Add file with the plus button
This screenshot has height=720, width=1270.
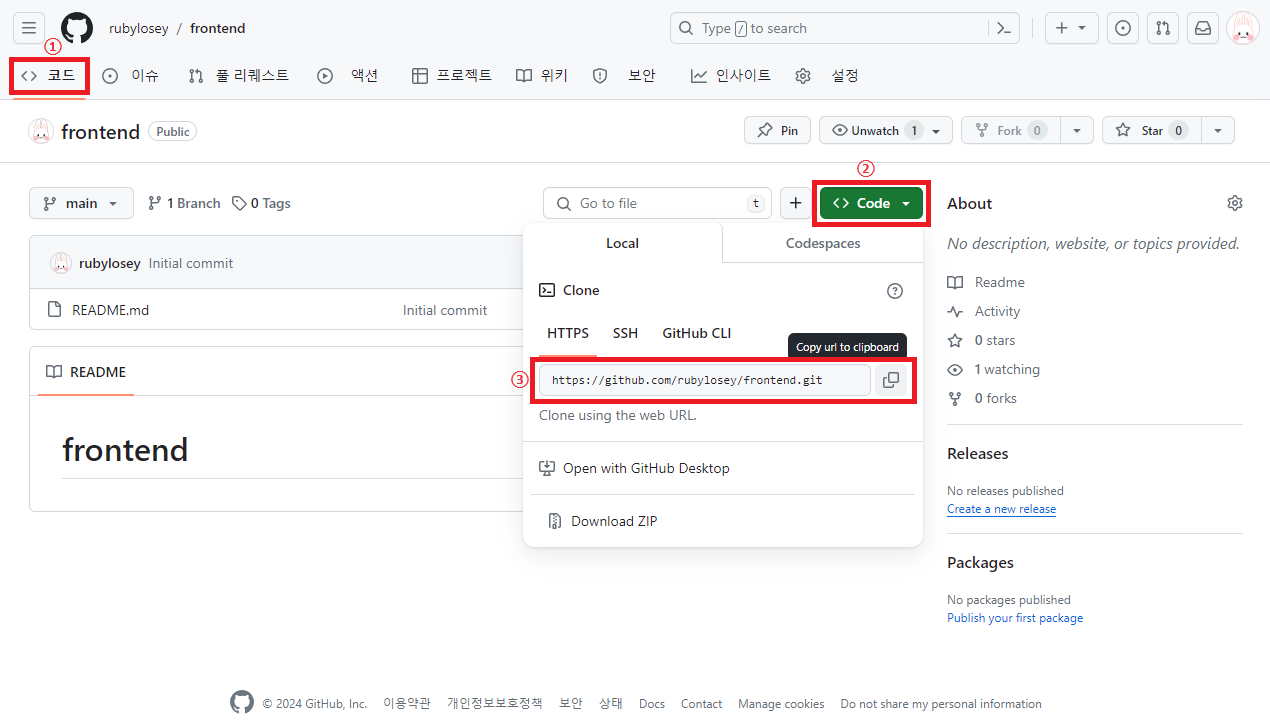point(795,203)
